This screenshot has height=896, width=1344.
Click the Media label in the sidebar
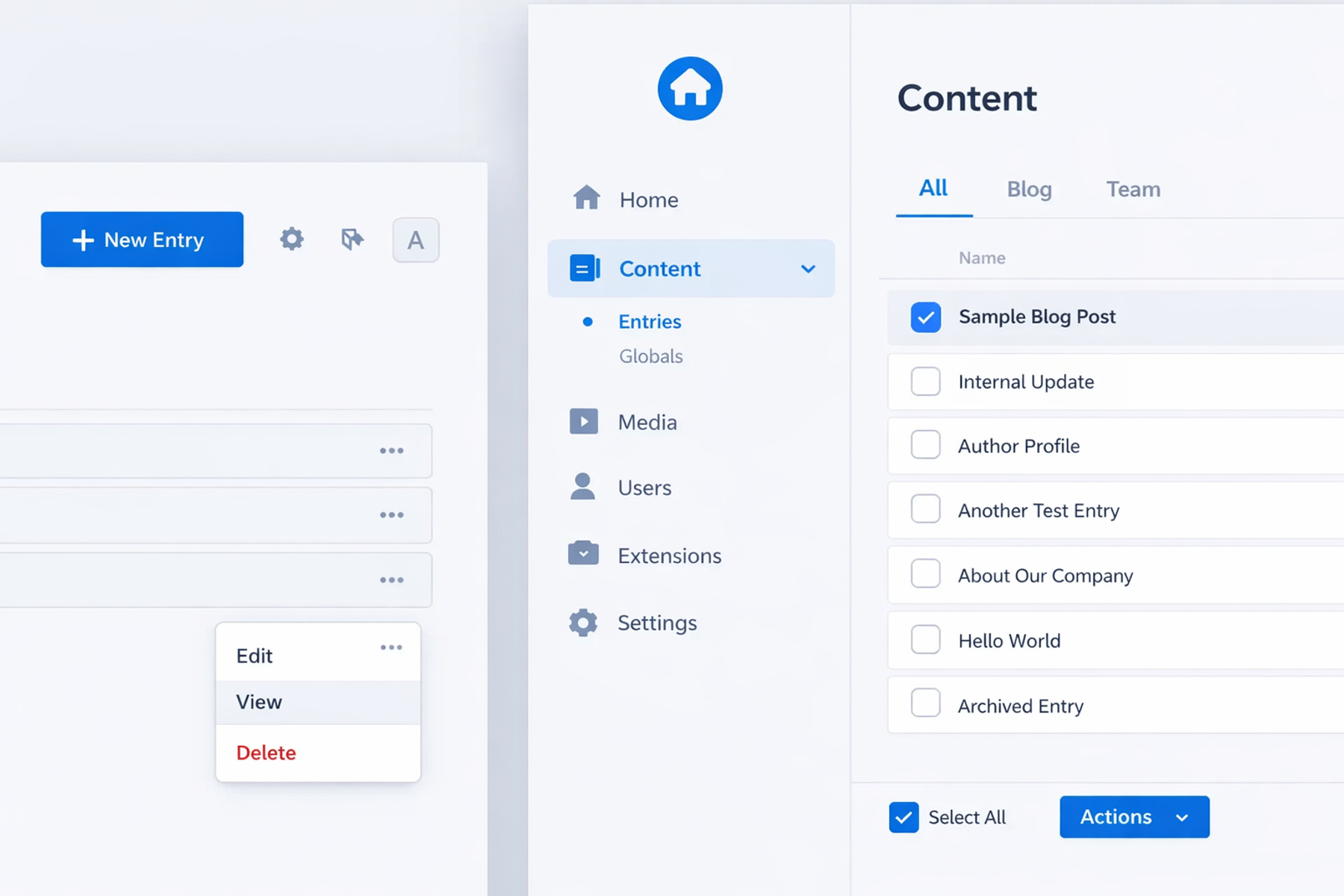pyautogui.click(x=647, y=422)
